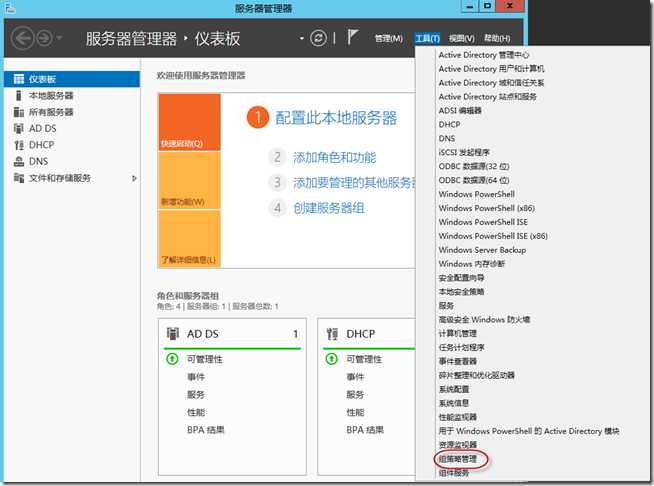The width and height of the screenshot is (654, 486).
Task: Open DHCP from the Tools menu
Action: point(449,124)
